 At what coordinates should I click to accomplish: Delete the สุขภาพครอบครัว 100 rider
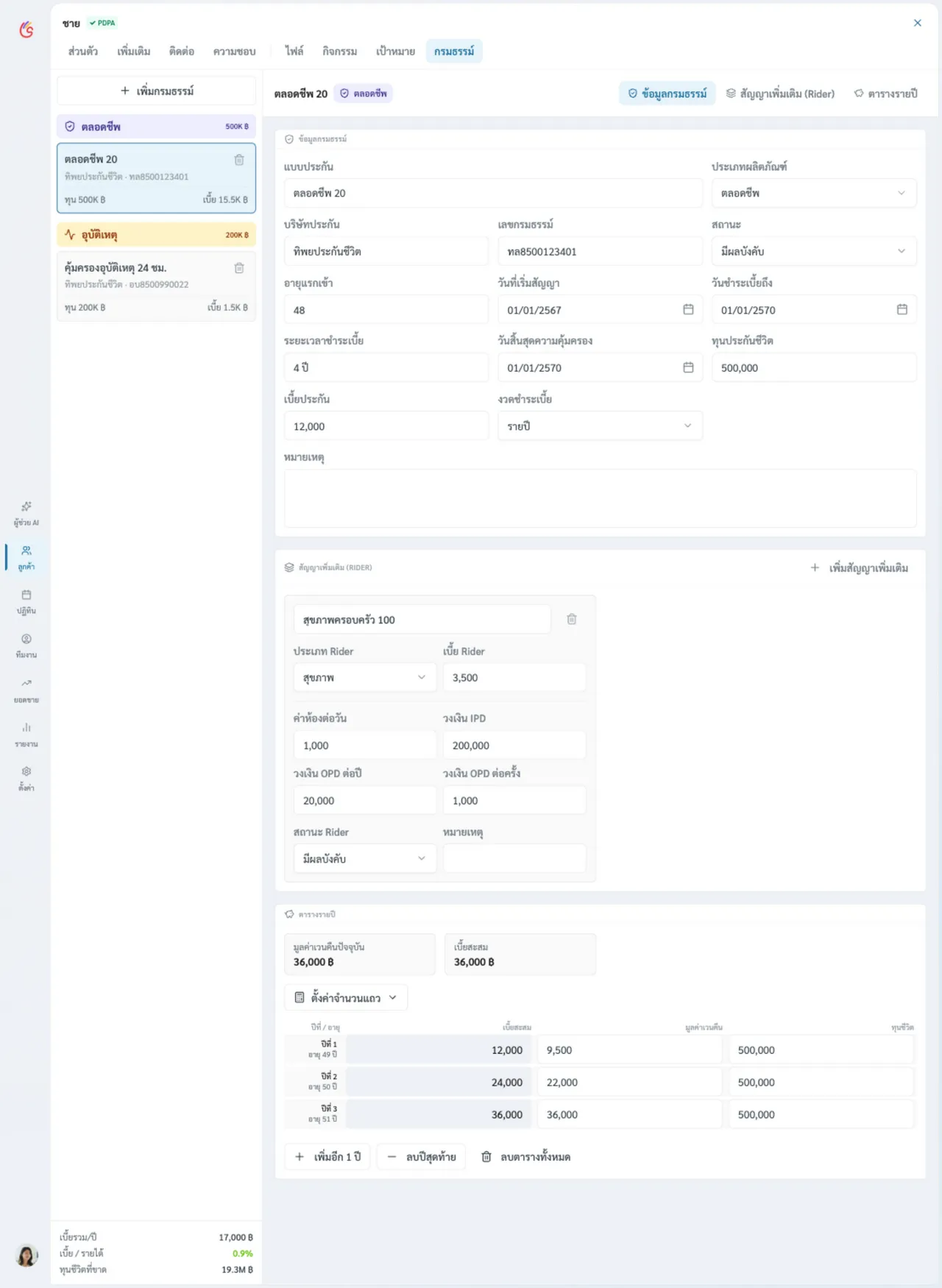pyautogui.click(x=572, y=619)
